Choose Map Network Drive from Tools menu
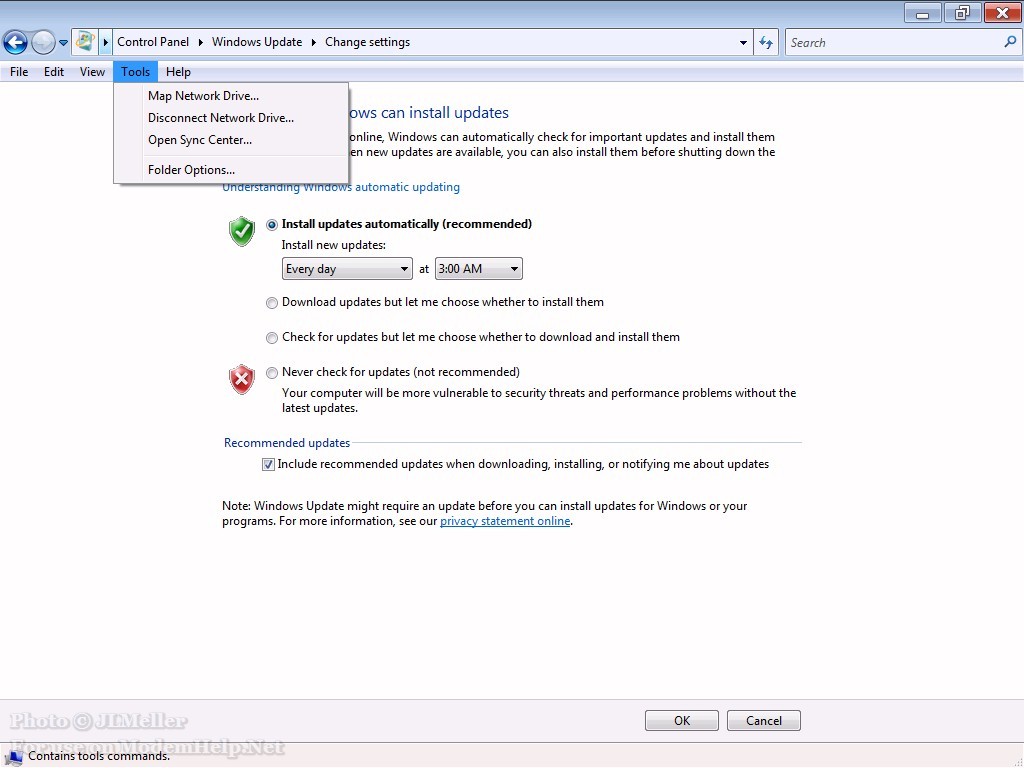The width and height of the screenshot is (1024, 768). [231, 96]
